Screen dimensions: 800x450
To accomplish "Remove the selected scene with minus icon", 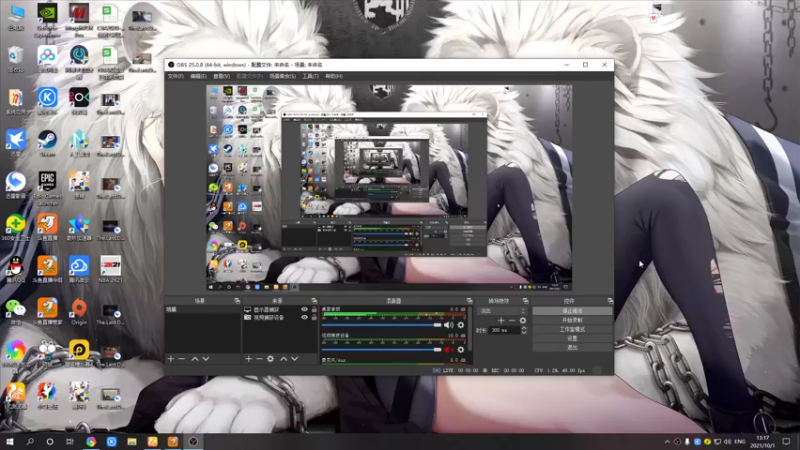I will point(182,359).
